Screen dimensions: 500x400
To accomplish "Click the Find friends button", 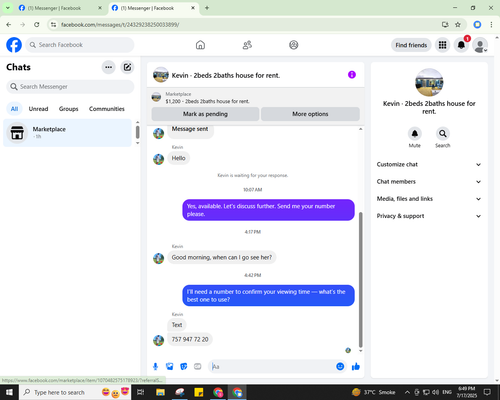I will (x=411, y=45).
